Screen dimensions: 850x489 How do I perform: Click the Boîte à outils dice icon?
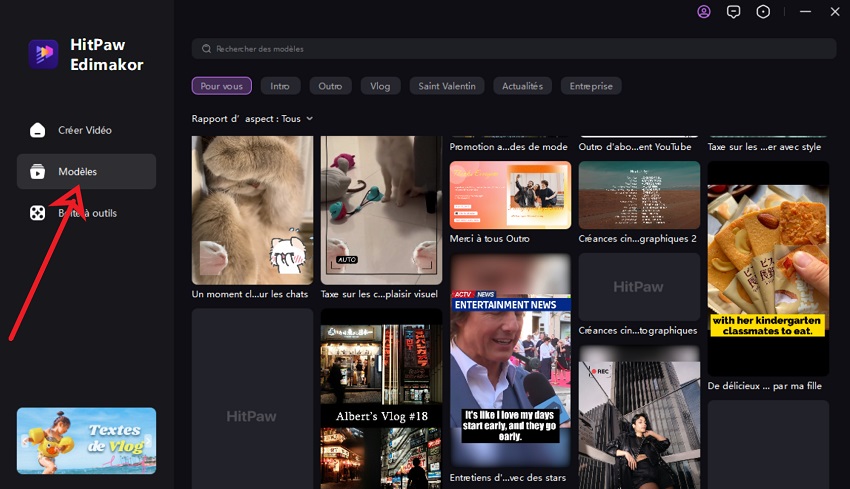(38, 213)
